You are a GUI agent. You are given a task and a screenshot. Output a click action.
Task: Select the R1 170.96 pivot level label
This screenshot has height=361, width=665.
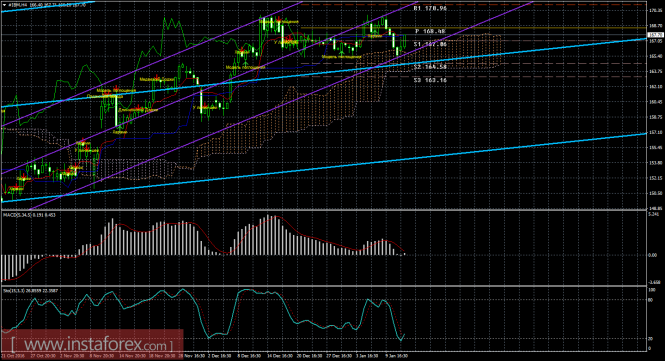click(430, 8)
